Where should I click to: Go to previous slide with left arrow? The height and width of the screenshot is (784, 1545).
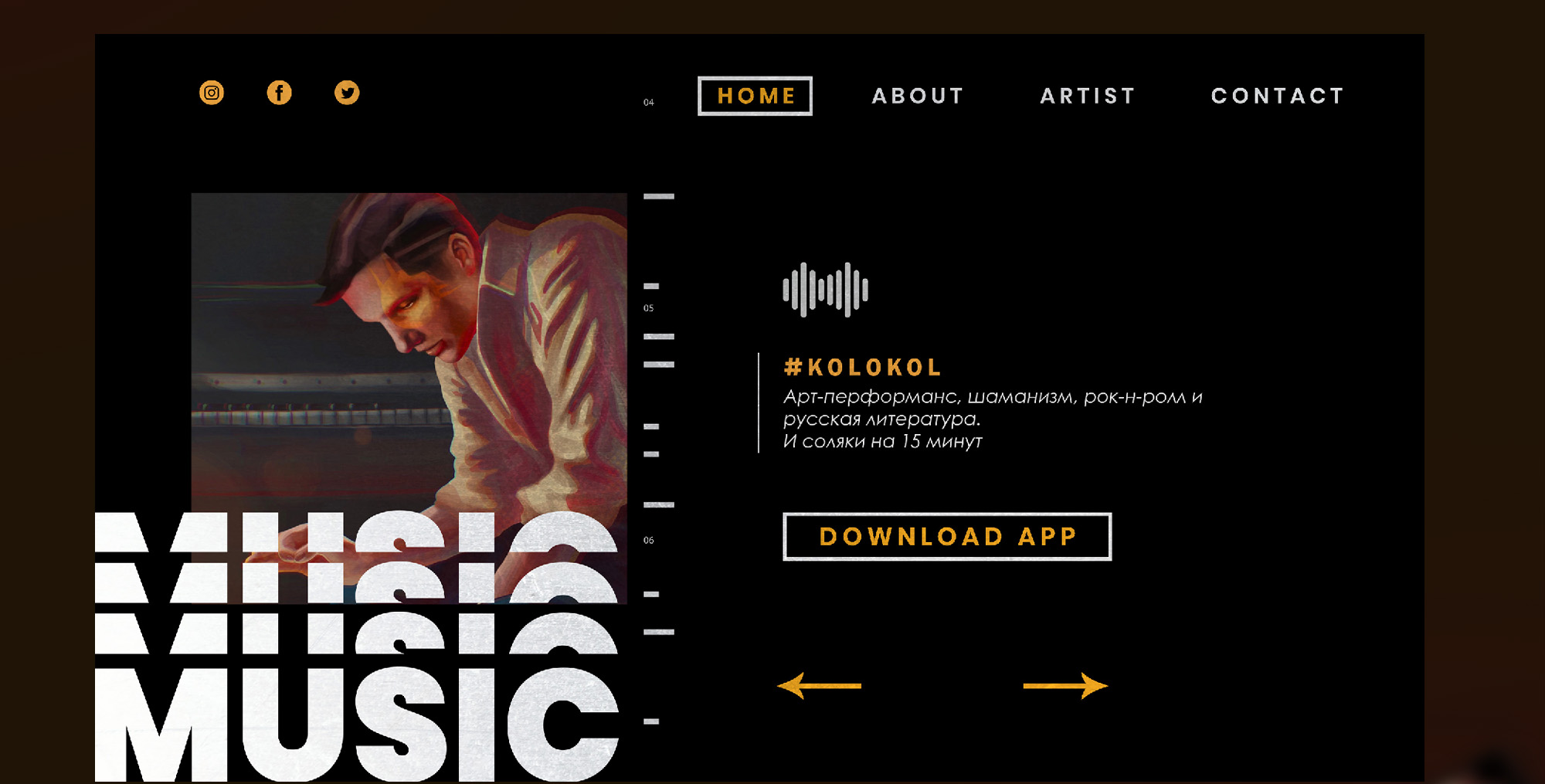(x=820, y=685)
